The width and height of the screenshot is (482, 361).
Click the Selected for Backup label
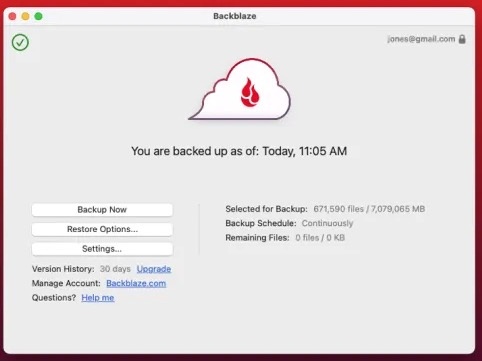[x=266, y=209]
